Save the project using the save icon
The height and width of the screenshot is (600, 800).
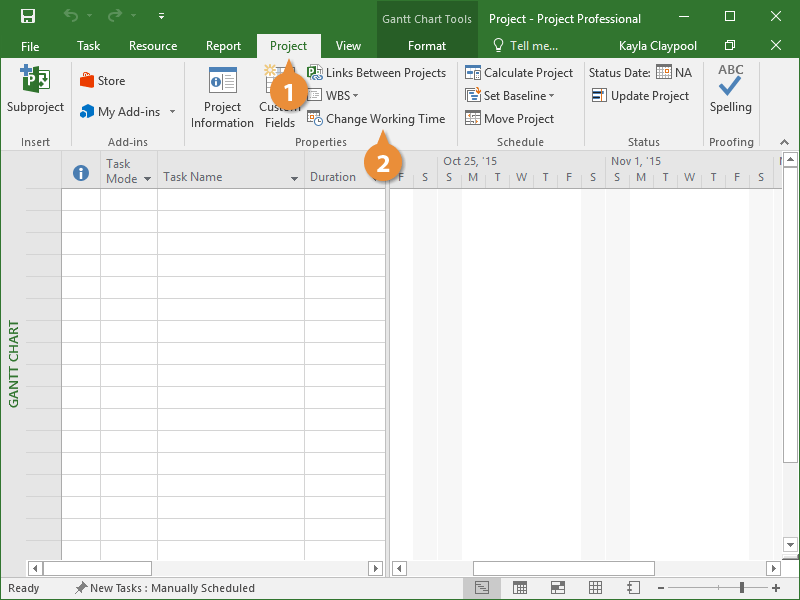click(x=28, y=17)
